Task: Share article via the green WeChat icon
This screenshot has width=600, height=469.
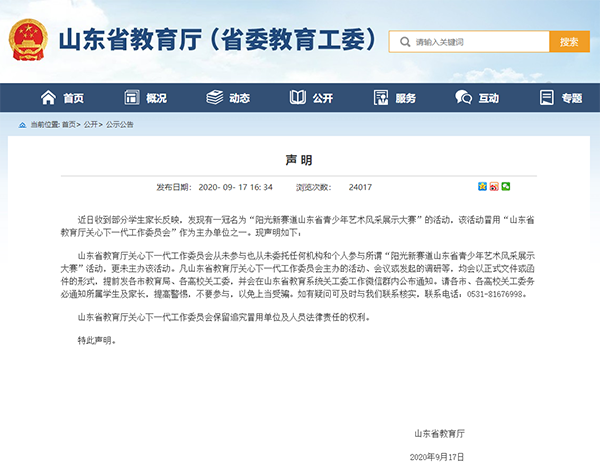Action: tap(506, 187)
